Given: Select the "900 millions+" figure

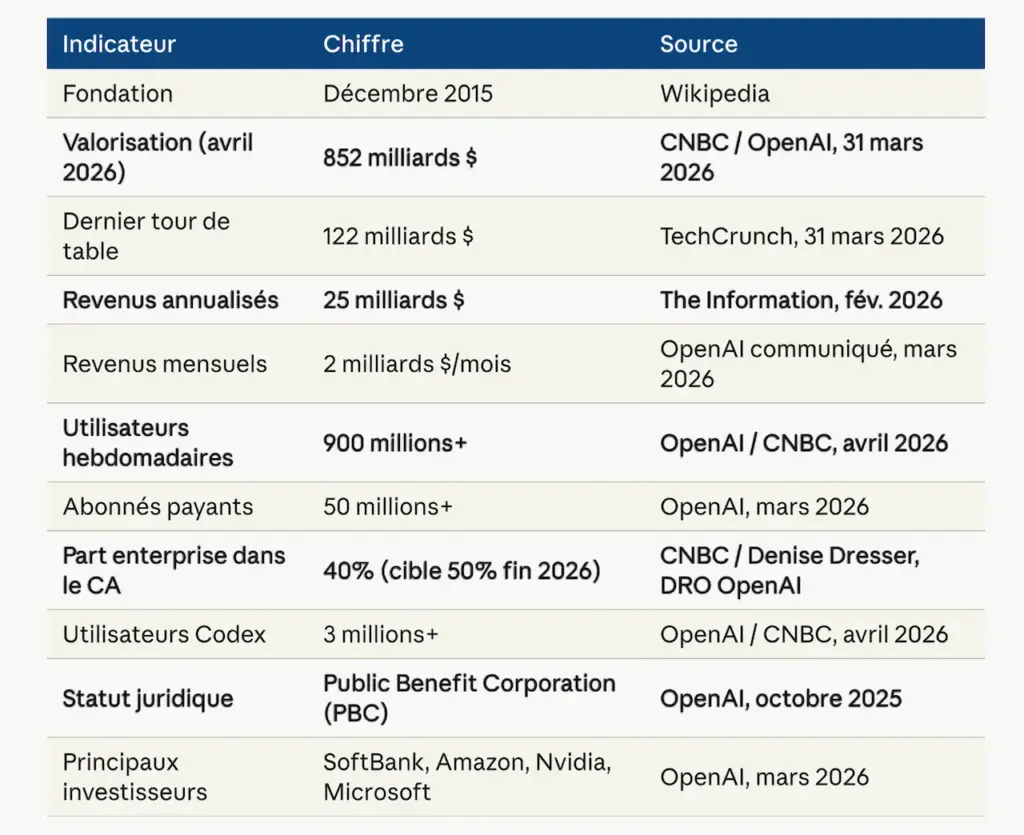Looking at the screenshot, I should (x=394, y=443).
